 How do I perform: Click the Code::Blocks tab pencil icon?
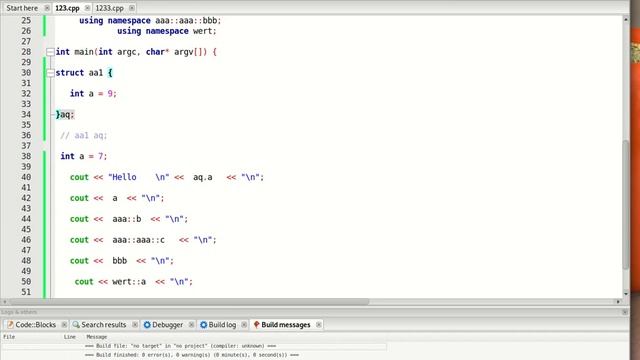click(10, 324)
